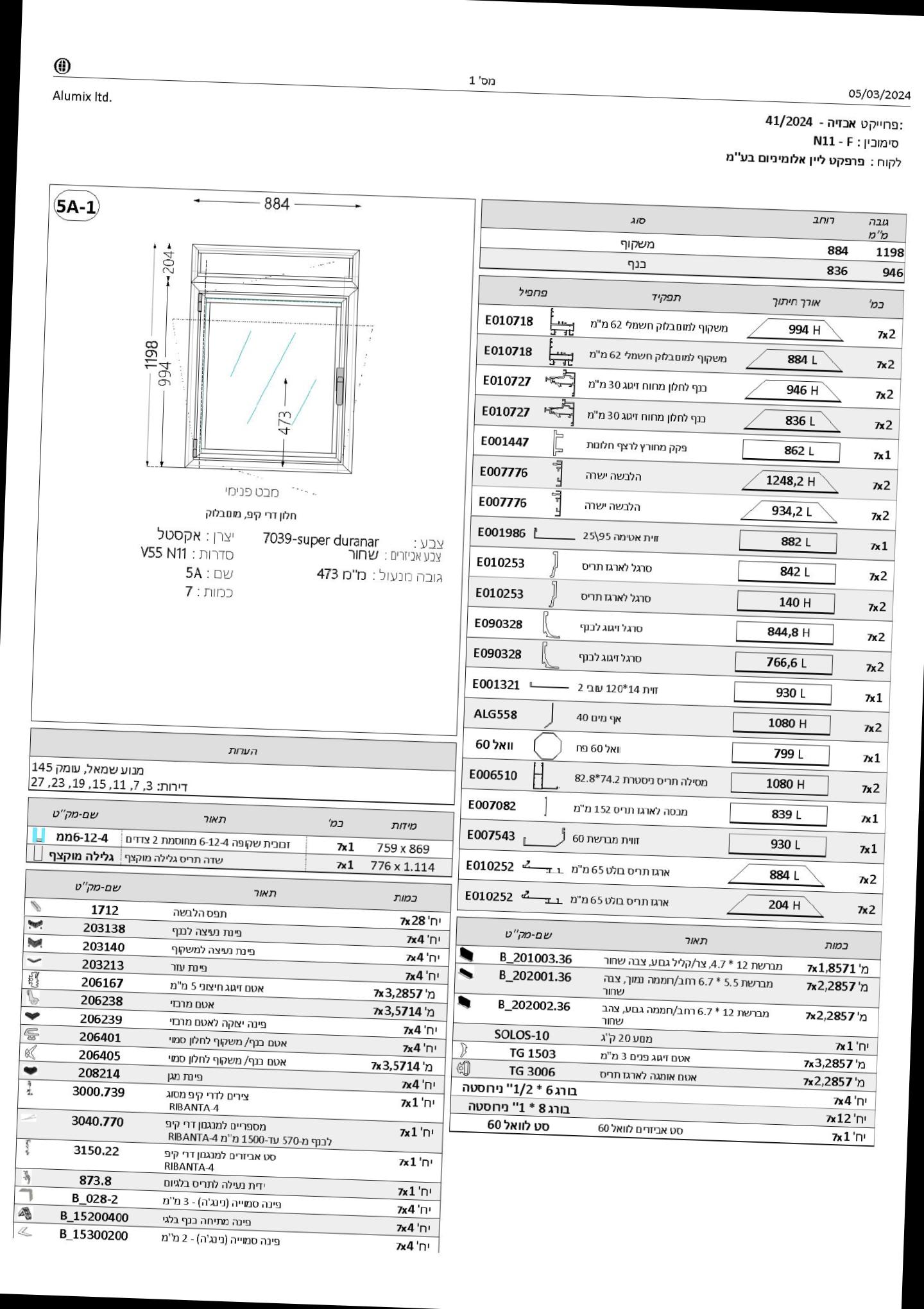Viewport: 924px width, 1309px height.
Task: Click the 884 dimension above the drawing
Action: (x=277, y=203)
